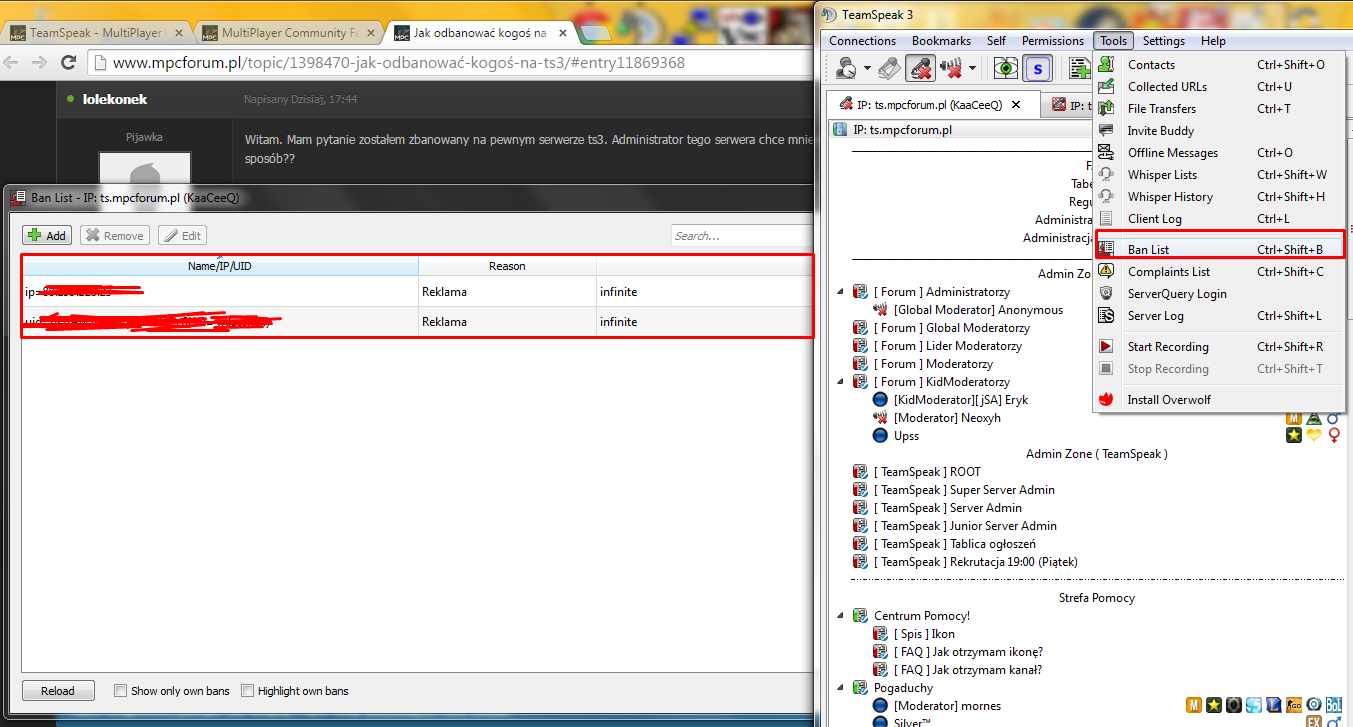Open the Permissions menu

(1052, 41)
